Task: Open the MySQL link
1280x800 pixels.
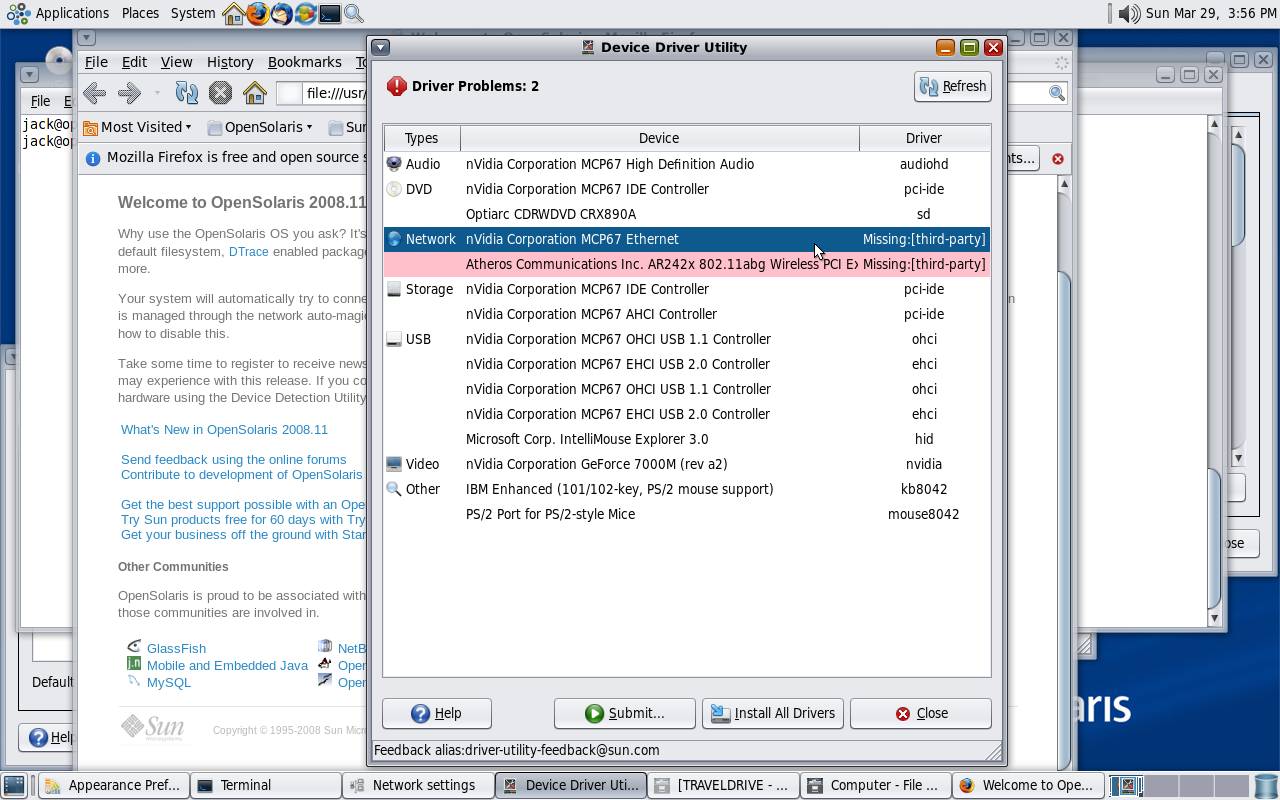Action: 168,682
